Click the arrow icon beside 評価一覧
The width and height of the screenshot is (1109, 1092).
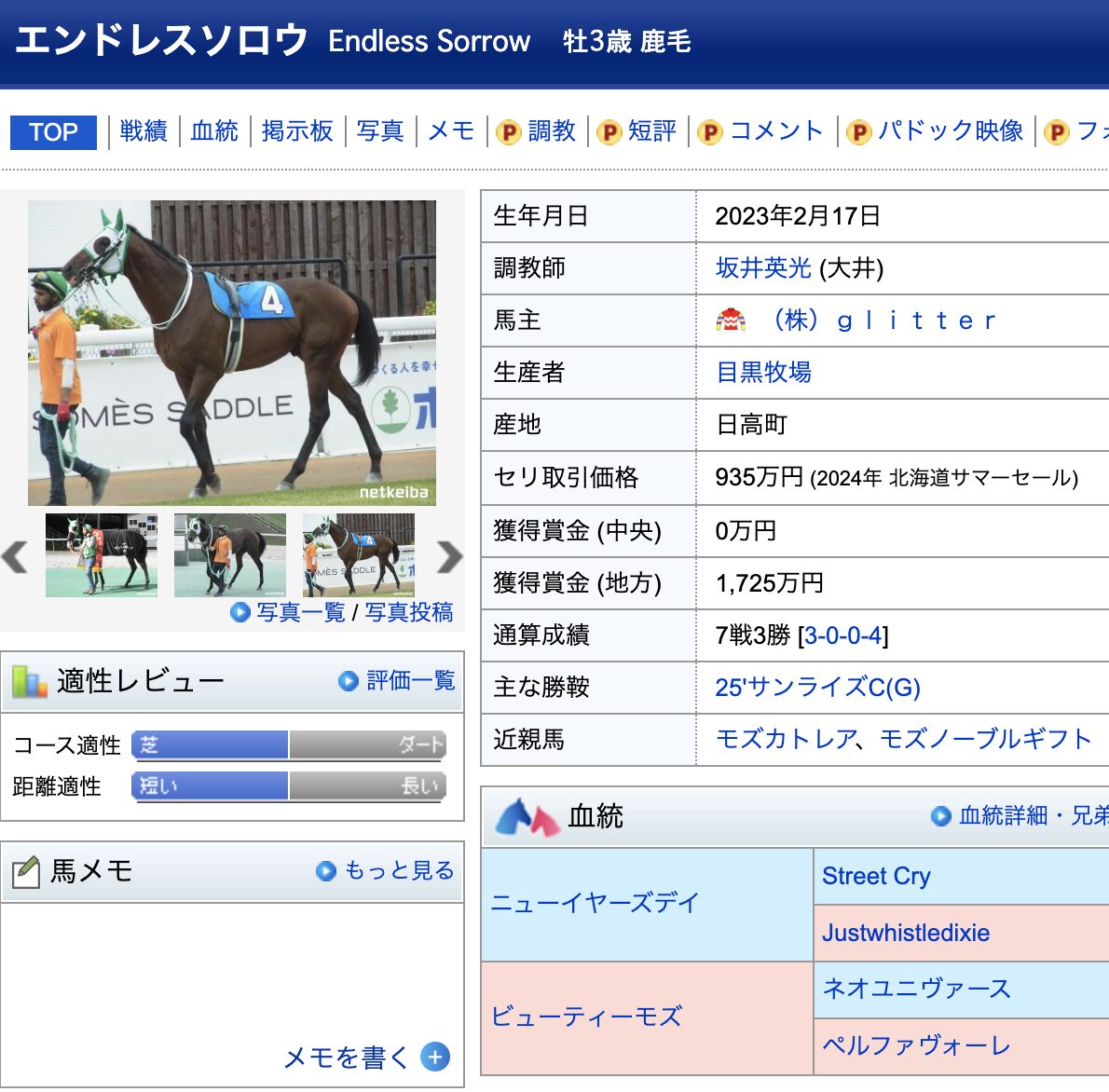[x=348, y=681]
